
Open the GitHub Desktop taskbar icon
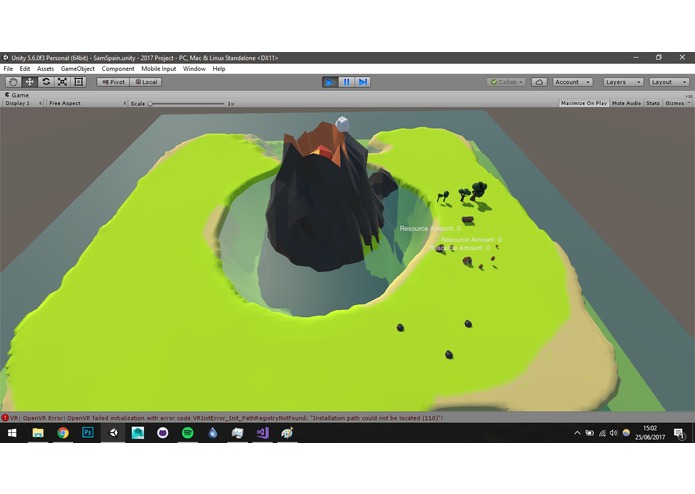(163, 433)
